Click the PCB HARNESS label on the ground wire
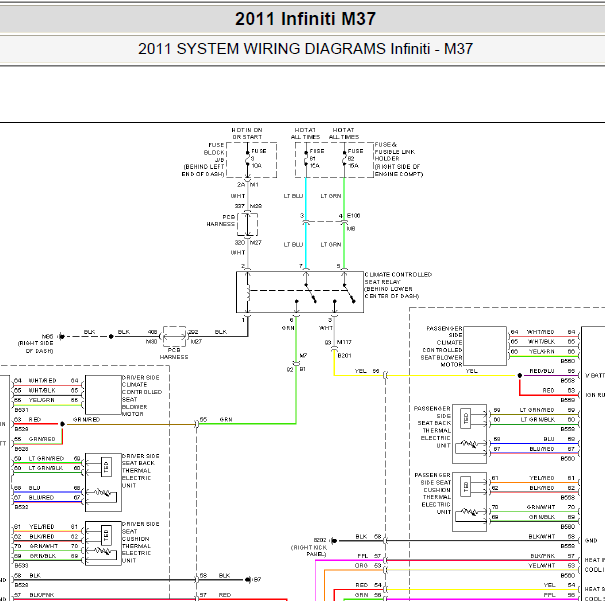The width and height of the screenshot is (605, 601). click(174, 353)
